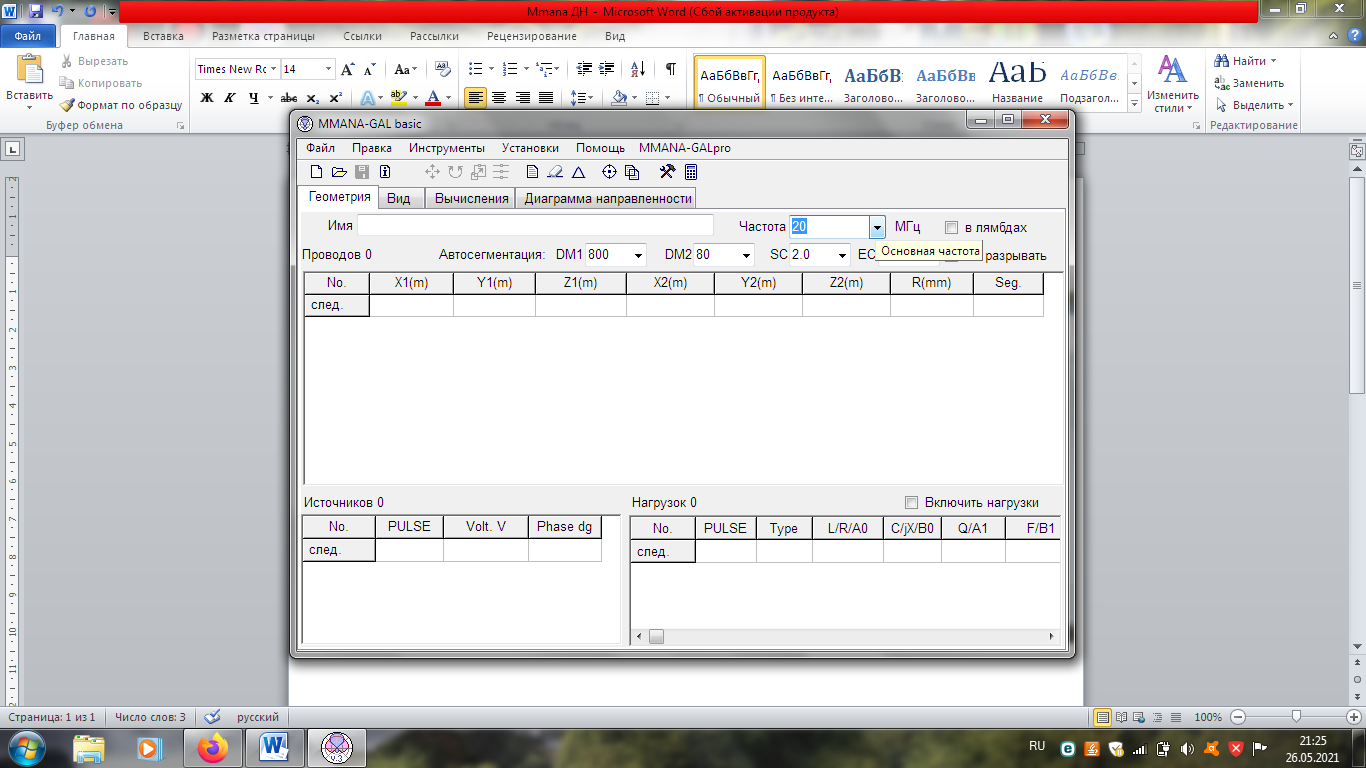Image resolution: width=1366 pixels, height=768 pixels.
Task: Click the triangle icon in MMANA-GAL toolbar
Action: pyautogui.click(x=578, y=172)
